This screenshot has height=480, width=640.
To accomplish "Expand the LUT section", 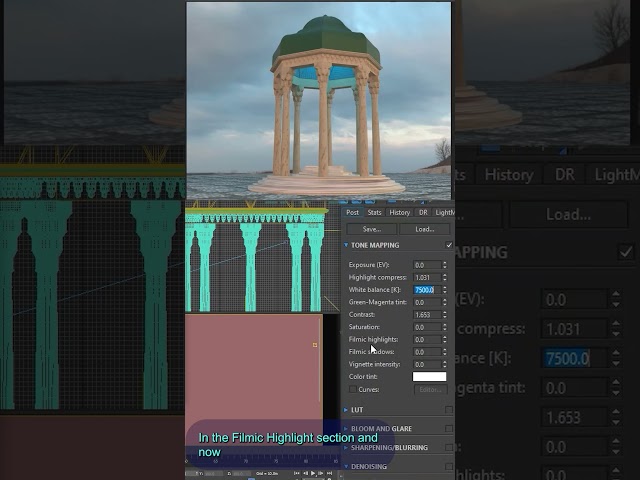I will click(346, 409).
